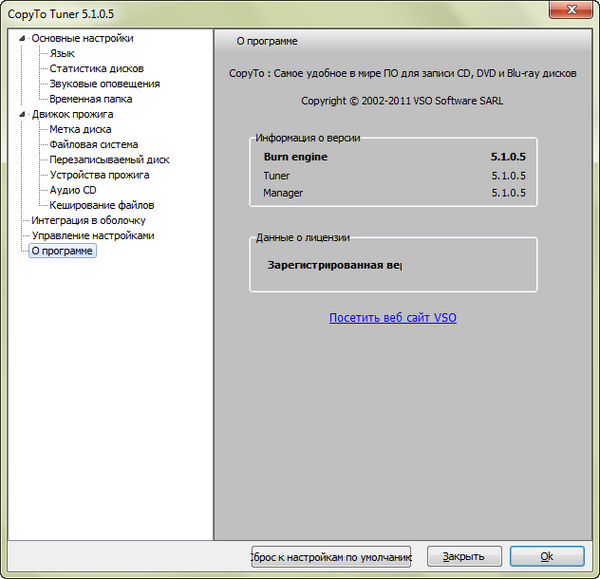Visit the VSO website link

point(392,318)
